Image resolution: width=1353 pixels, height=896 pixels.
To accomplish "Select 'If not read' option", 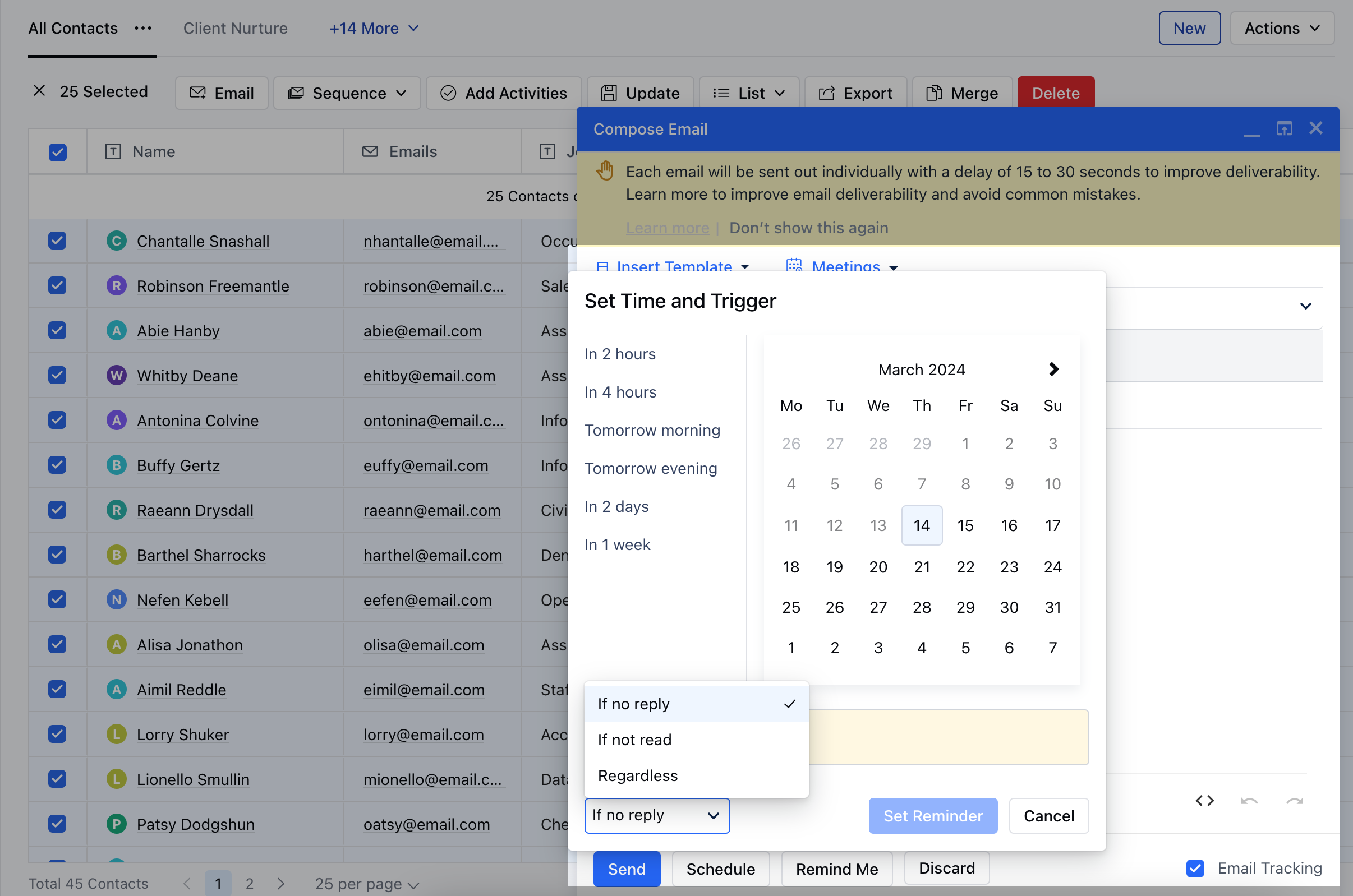I will coord(634,740).
